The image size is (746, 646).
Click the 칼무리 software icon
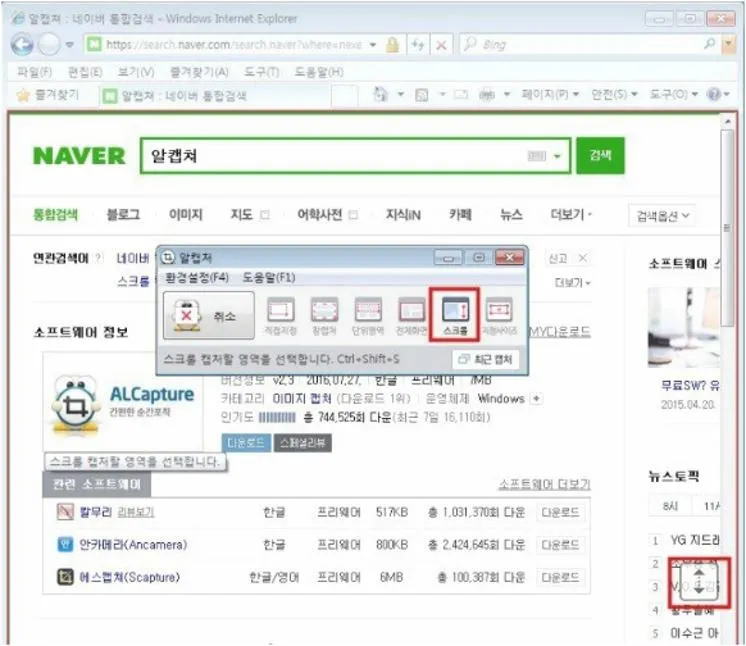(65, 512)
